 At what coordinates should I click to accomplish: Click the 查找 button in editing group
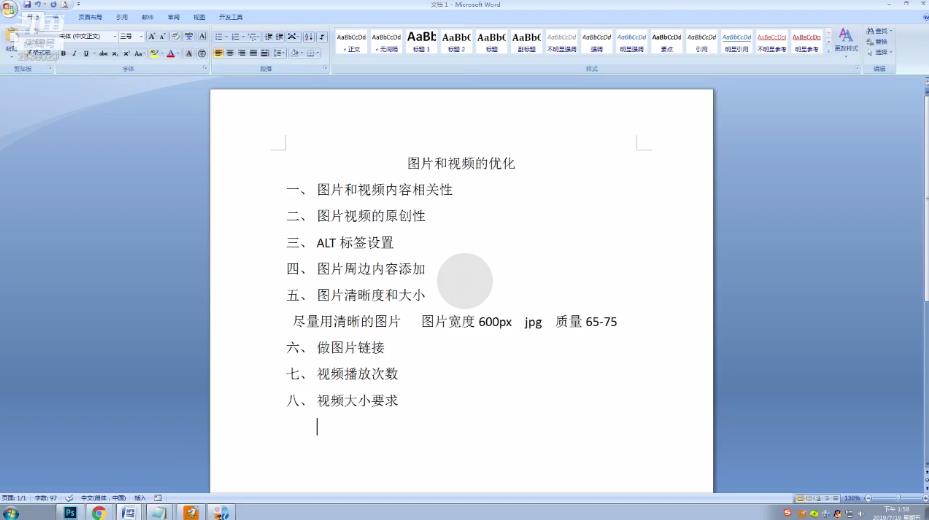click(x=879, y=32)
